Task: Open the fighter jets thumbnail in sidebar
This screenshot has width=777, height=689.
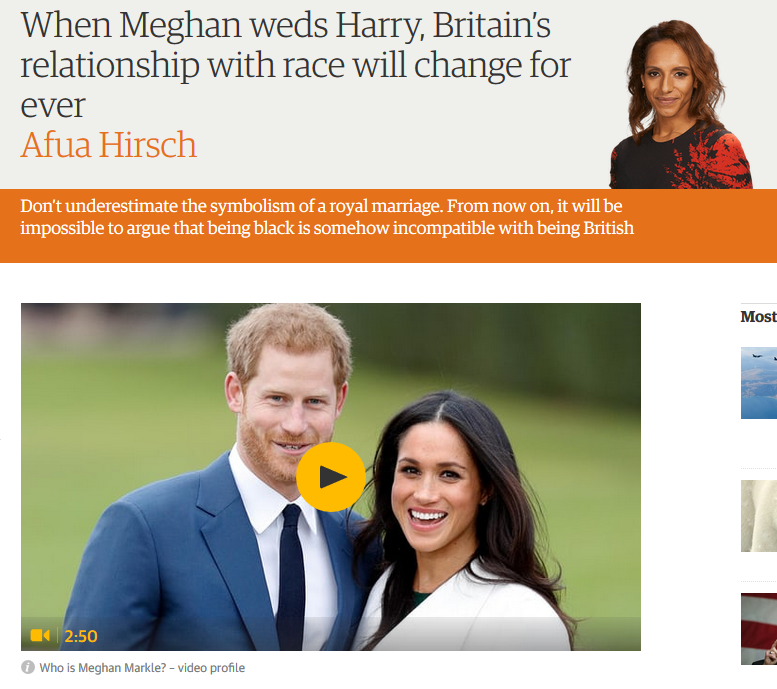Action: click(x=759, y=383)
